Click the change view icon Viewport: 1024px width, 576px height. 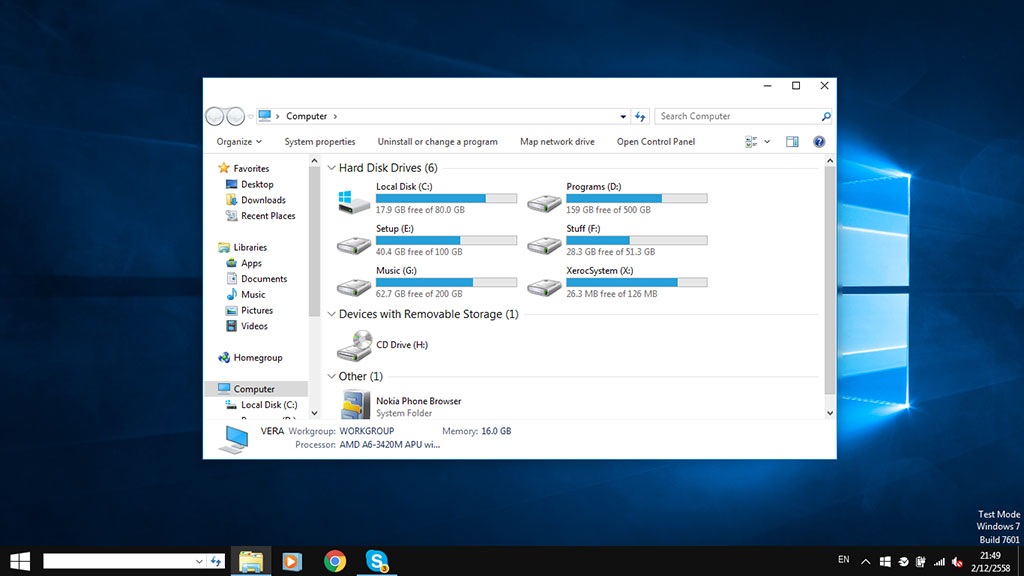click(x=751, y=142)
